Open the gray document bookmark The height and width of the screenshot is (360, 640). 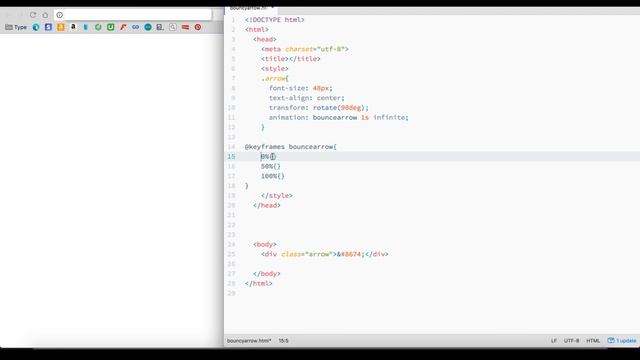click(x=160, y=27)
